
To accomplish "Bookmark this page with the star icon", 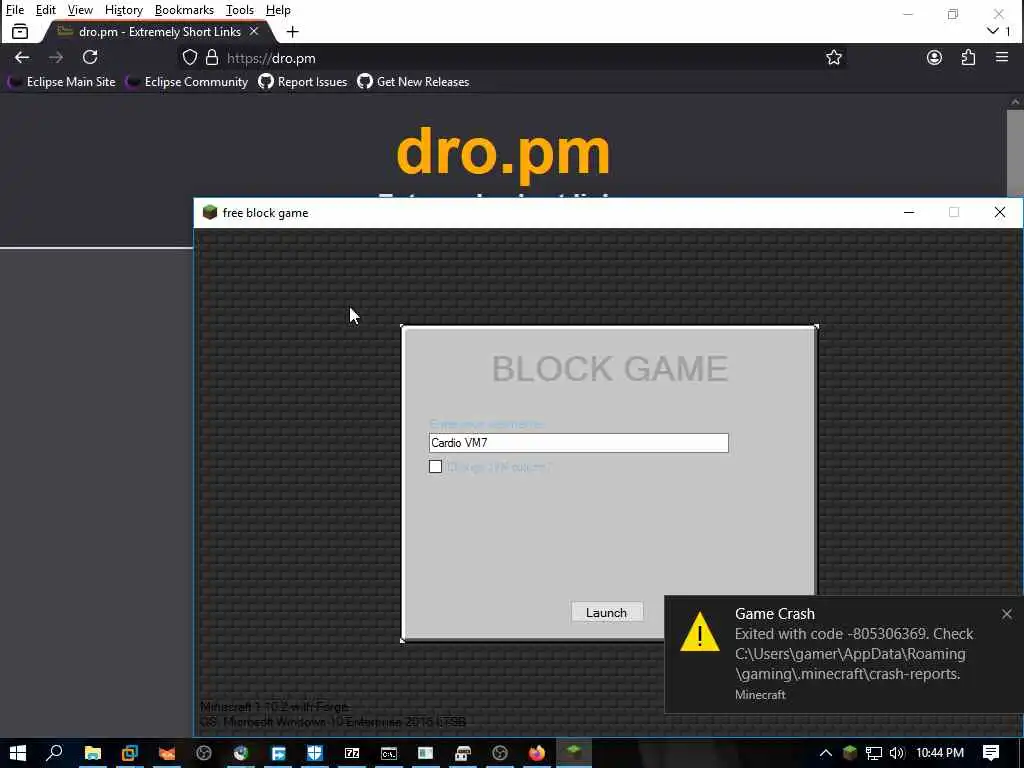I will [x=833, y=57].
